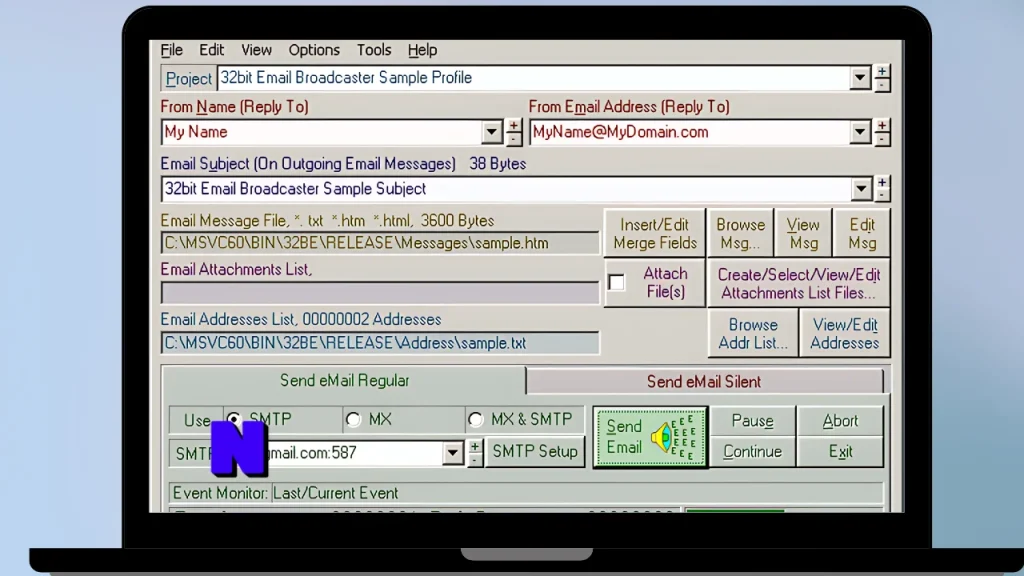The image size is (1024, 576).
Task: Click in the From Email Address field
Action: [690, 132]
